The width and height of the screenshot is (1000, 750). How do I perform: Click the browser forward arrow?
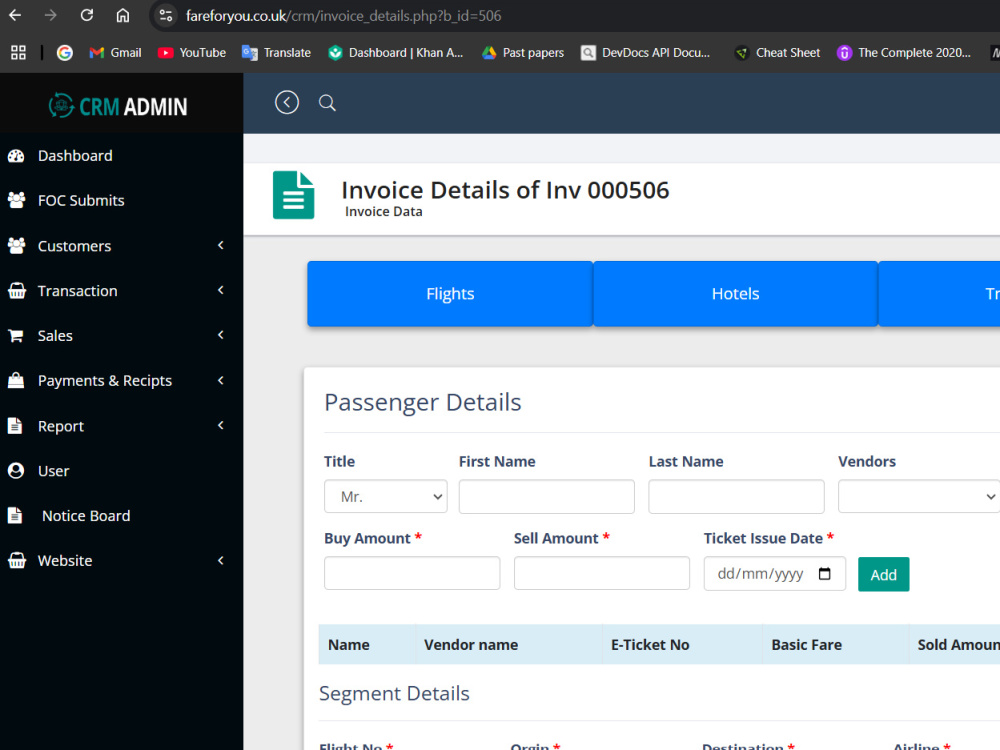tap(50, 15)
